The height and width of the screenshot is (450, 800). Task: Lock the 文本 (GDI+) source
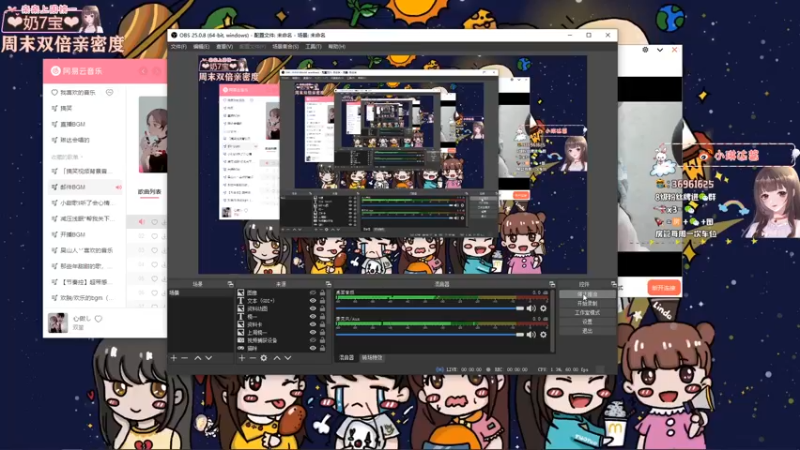coord(322,301)
